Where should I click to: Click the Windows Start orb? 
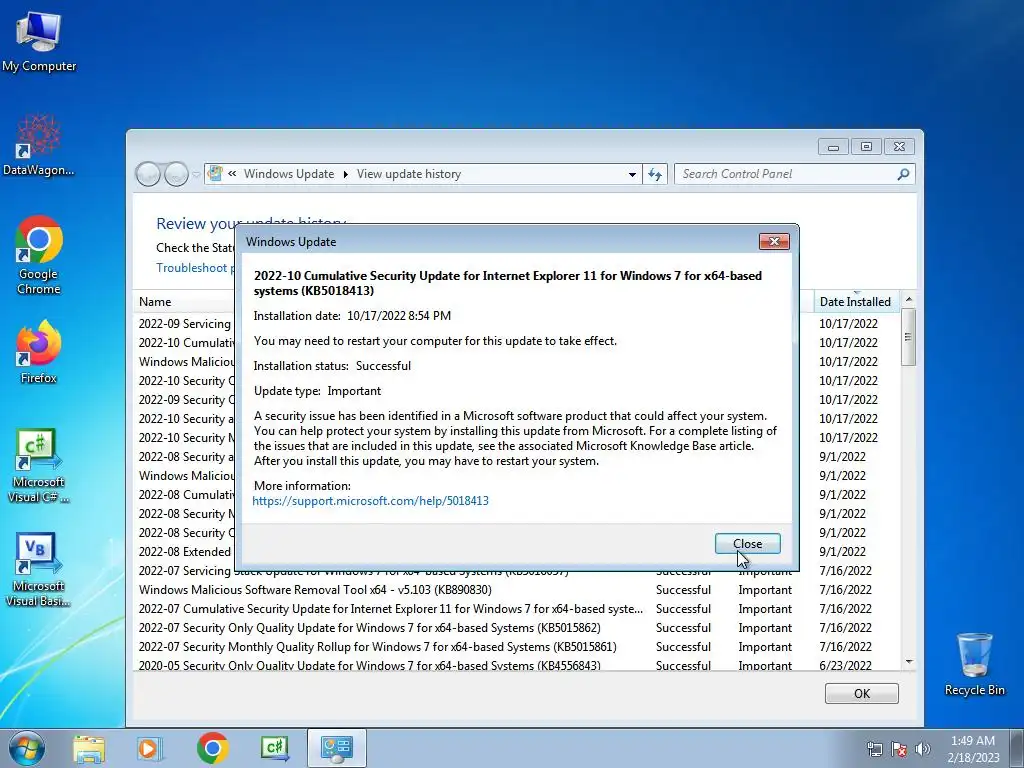26,748
